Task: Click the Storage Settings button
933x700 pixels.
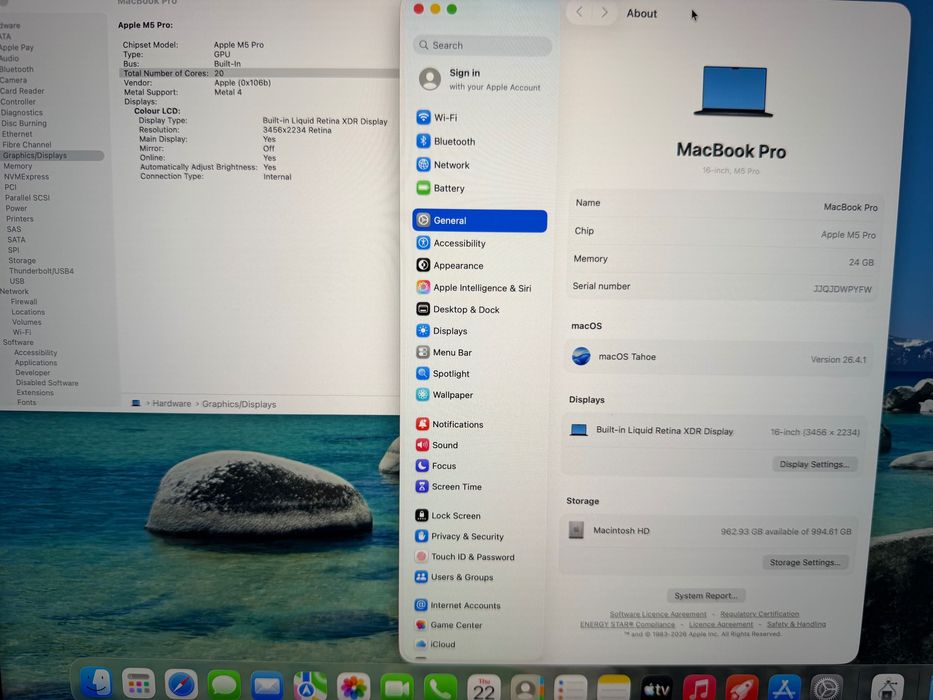Action: [805, 562]
